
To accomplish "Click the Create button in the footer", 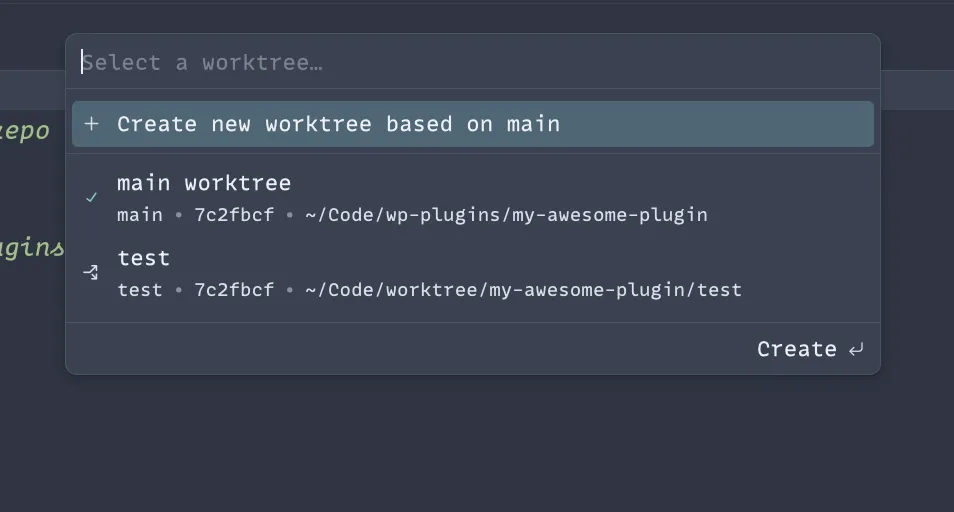I will click(810, 349).
